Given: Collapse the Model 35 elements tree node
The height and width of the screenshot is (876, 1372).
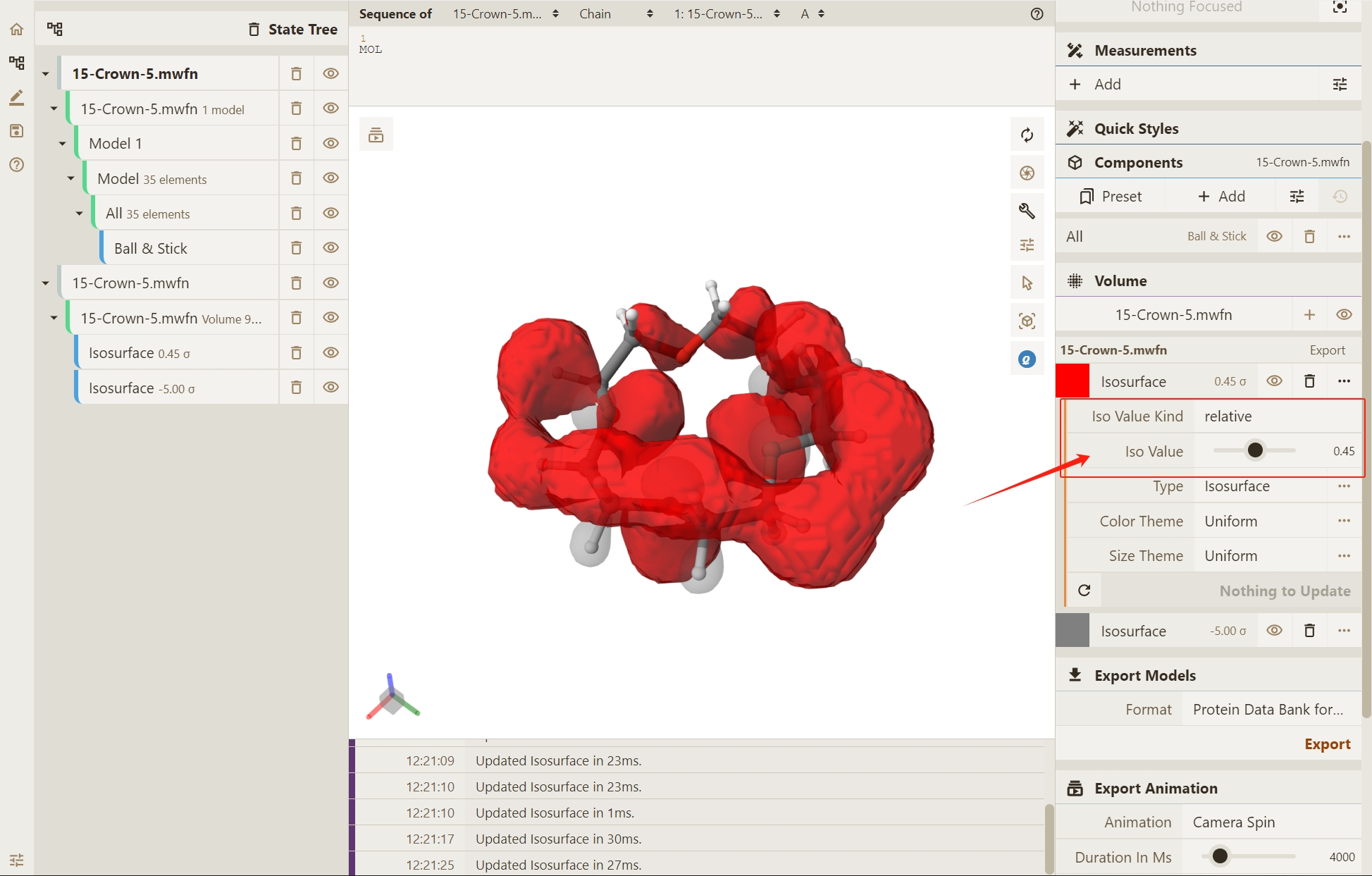Looking at the screenshot, I should click(70, 178).
